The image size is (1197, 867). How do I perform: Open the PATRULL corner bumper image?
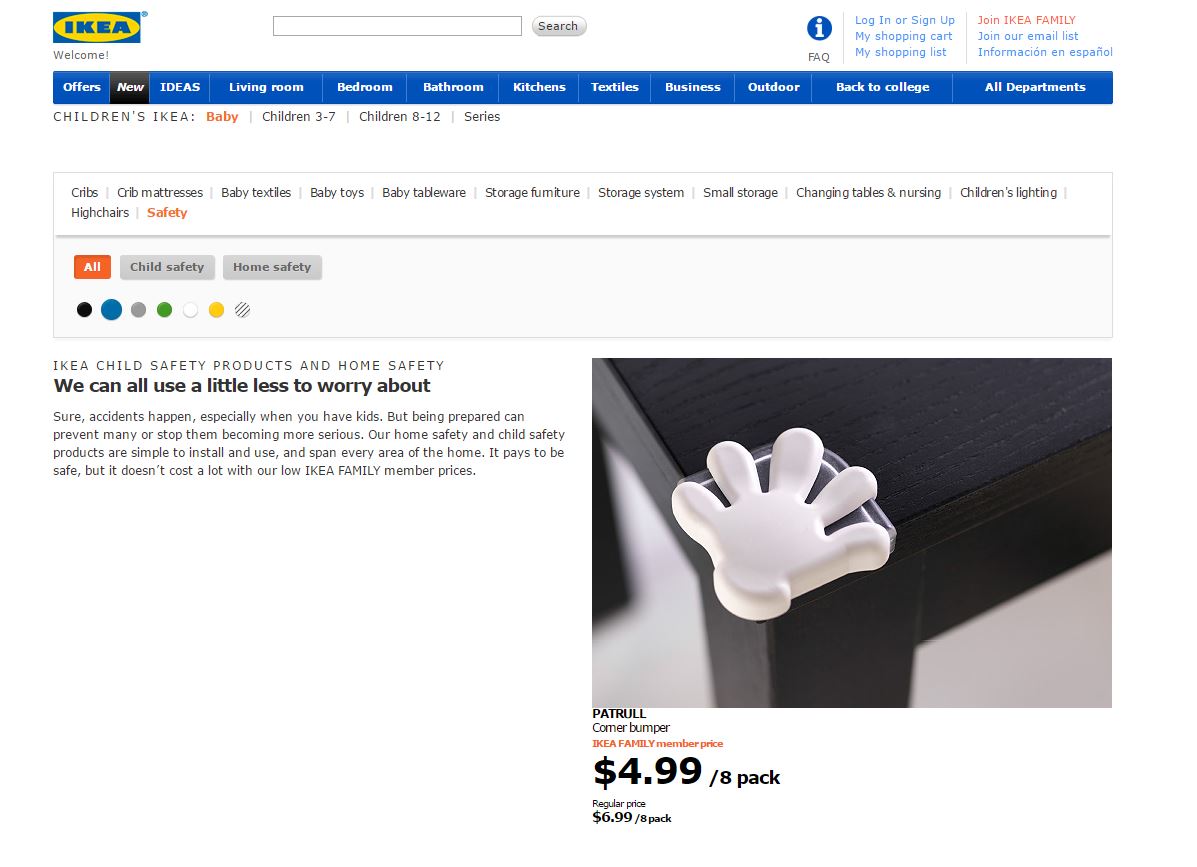point(852,533)
